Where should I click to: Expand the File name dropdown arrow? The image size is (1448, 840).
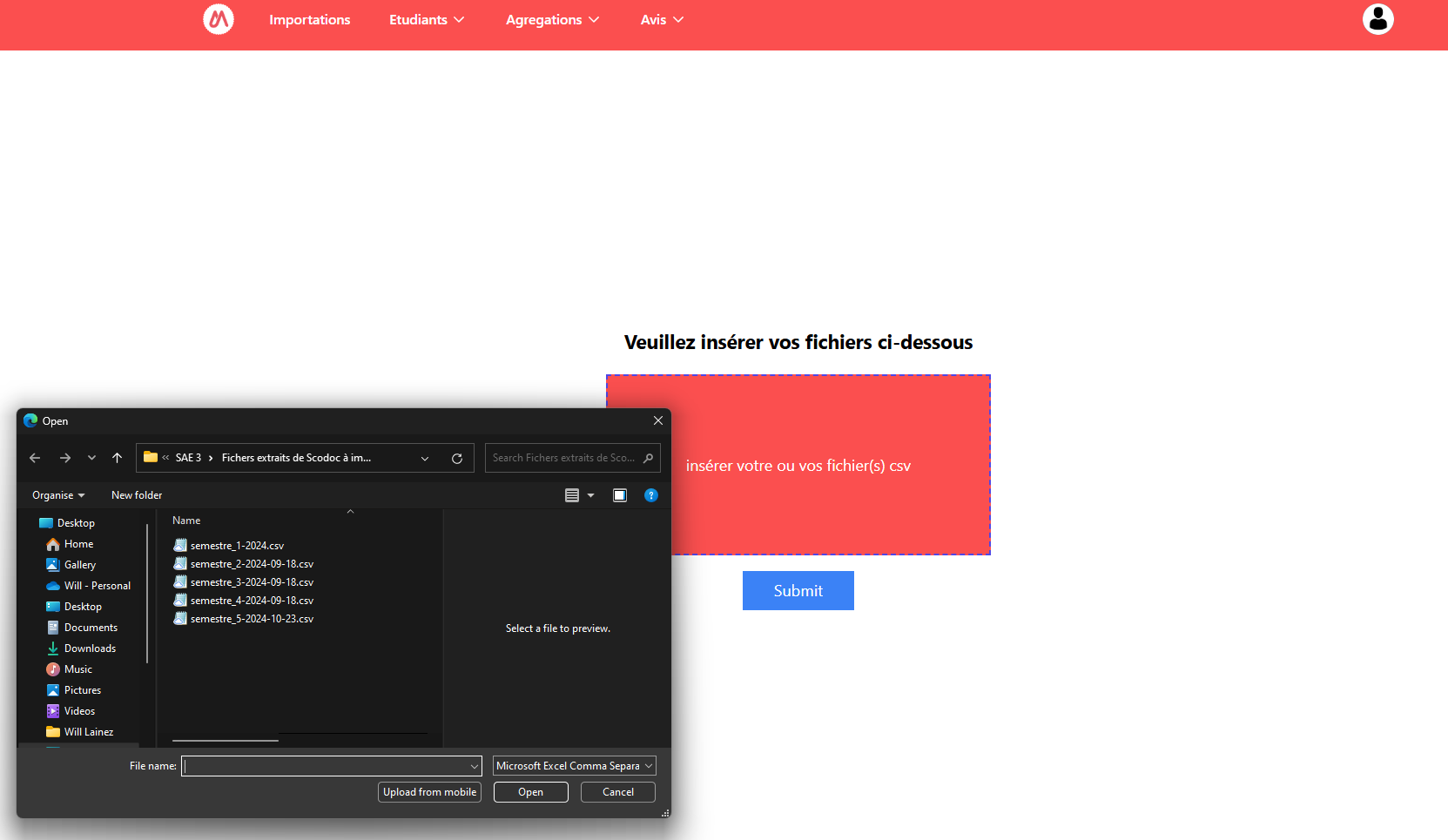pos(475,766)
